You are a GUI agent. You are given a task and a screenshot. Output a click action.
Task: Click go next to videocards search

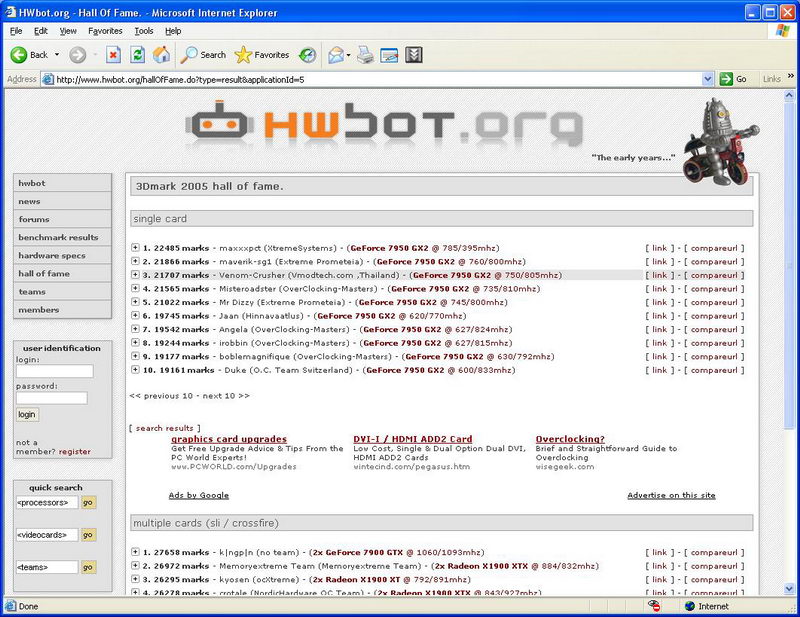88,535
